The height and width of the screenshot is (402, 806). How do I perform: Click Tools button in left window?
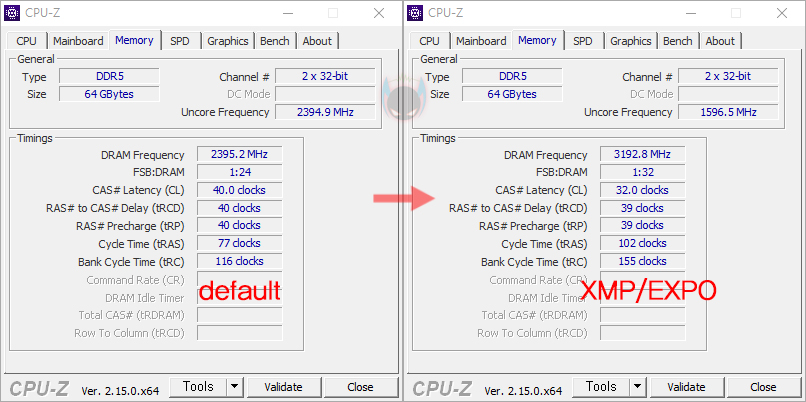(198, 387)
